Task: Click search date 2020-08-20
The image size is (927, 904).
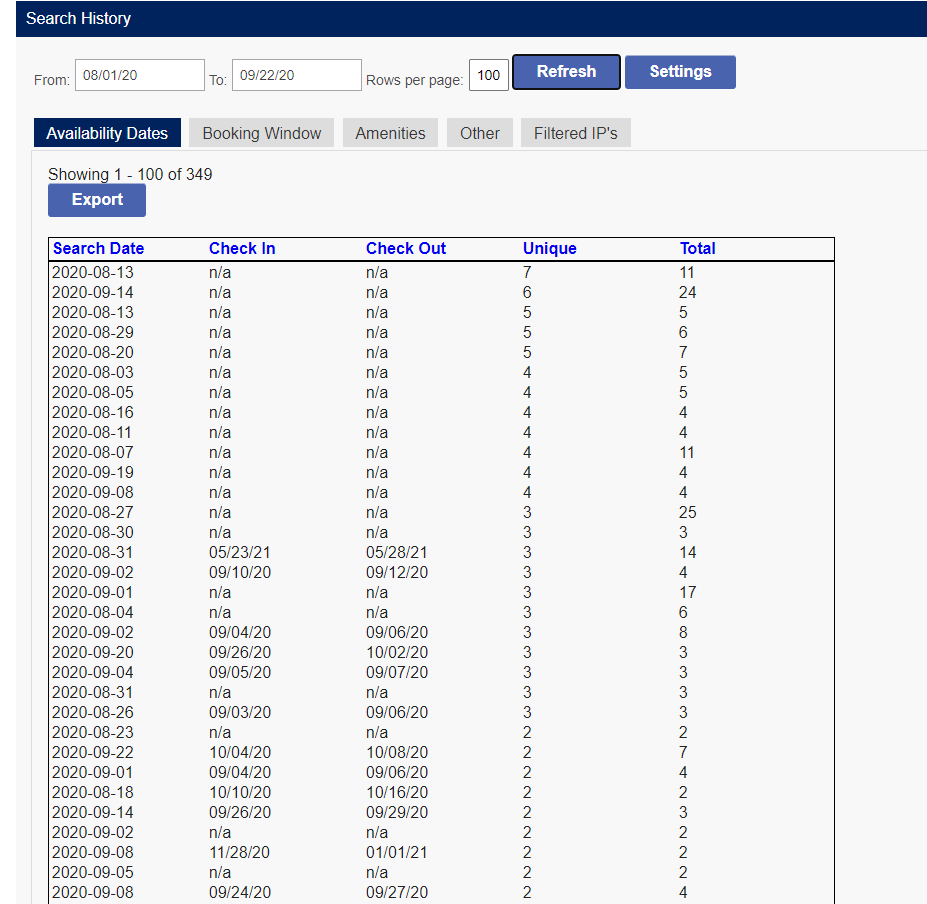Action: pyautogui.click(x=93, y=352)
